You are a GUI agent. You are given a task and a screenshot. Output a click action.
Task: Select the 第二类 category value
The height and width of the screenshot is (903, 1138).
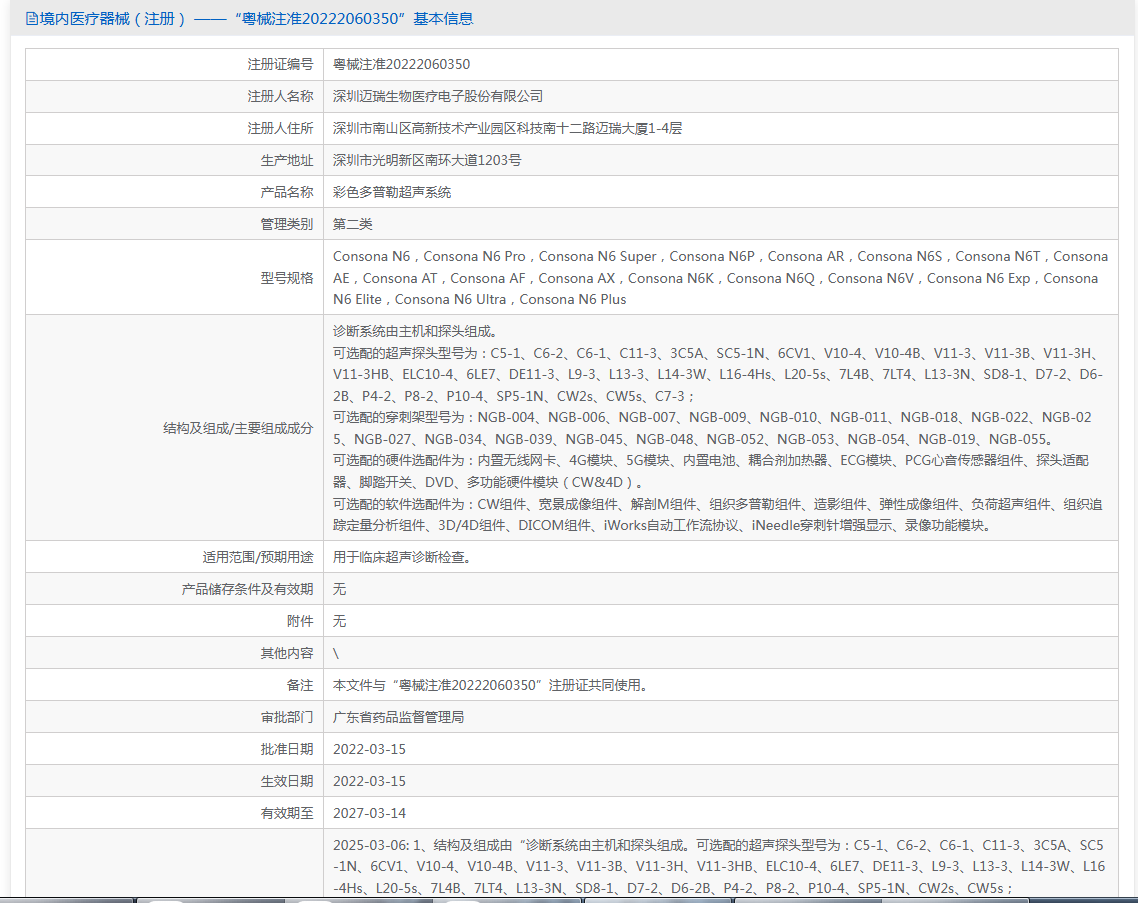[353, 224]
